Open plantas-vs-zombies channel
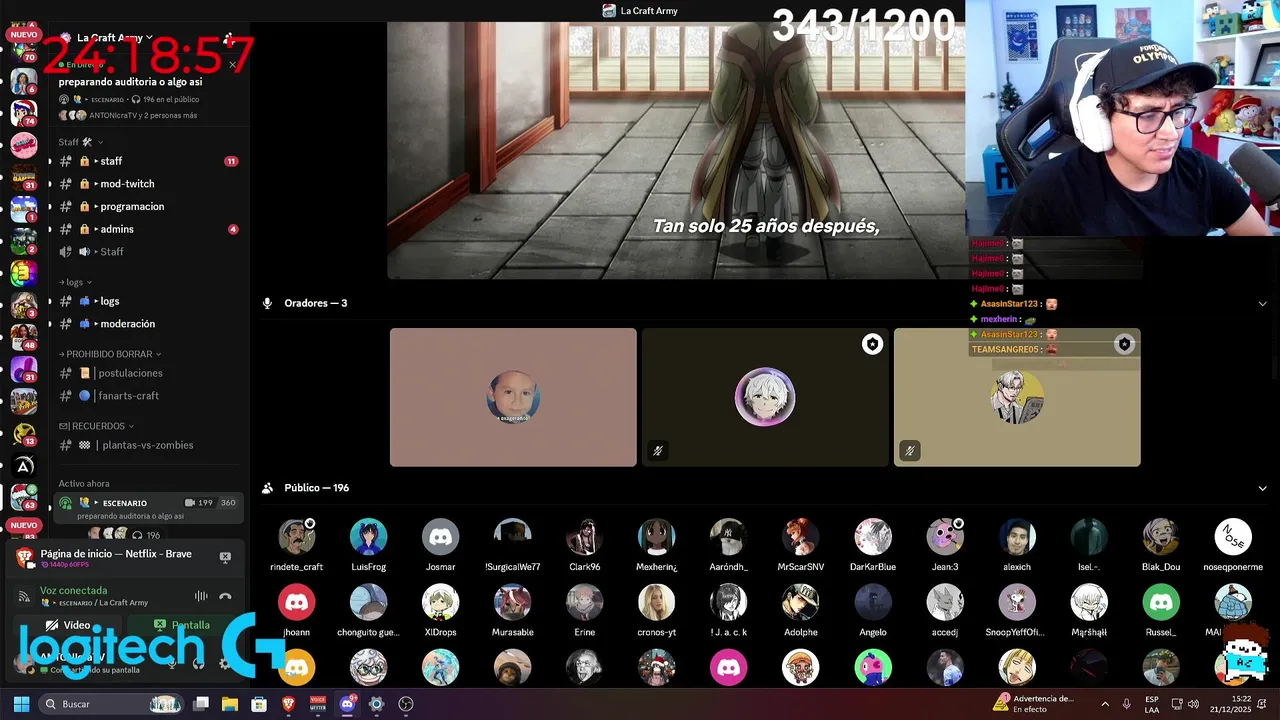This screenshot has width=1280, height=720. pyautogui.click(x=147, y=445)
